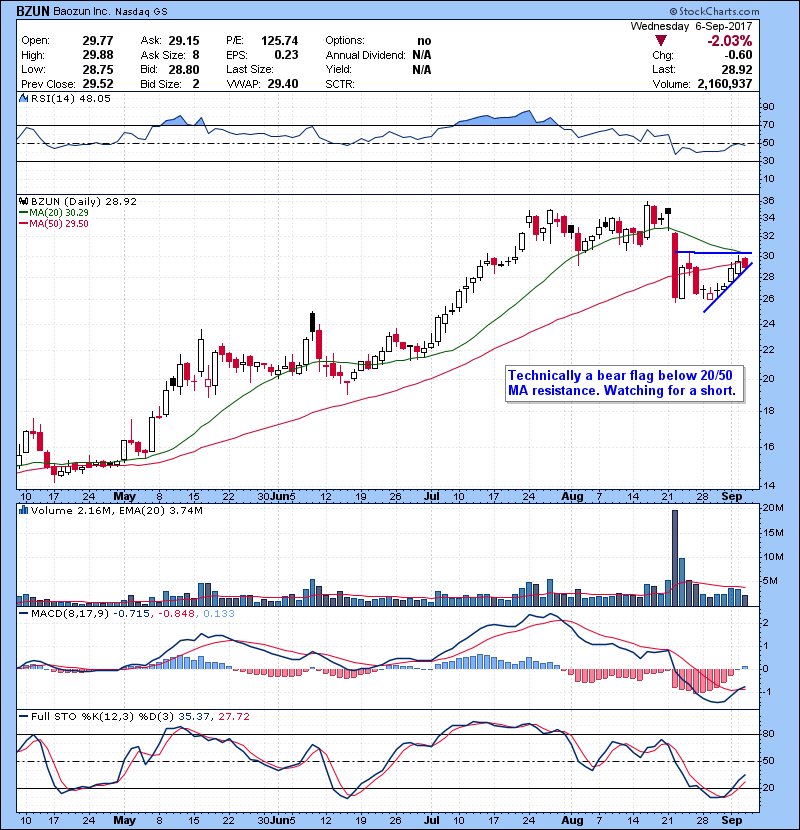The height and width of the screenshot is (830, 800).
Task: Select the Open value 29.77
Action: [x=98, y=41]
